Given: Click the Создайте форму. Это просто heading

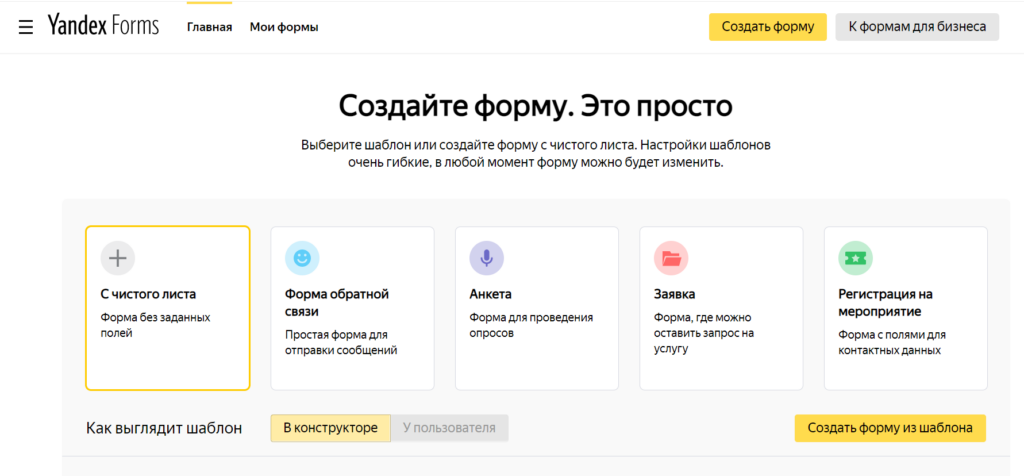Looking at the screenshot, I should 535,106.
